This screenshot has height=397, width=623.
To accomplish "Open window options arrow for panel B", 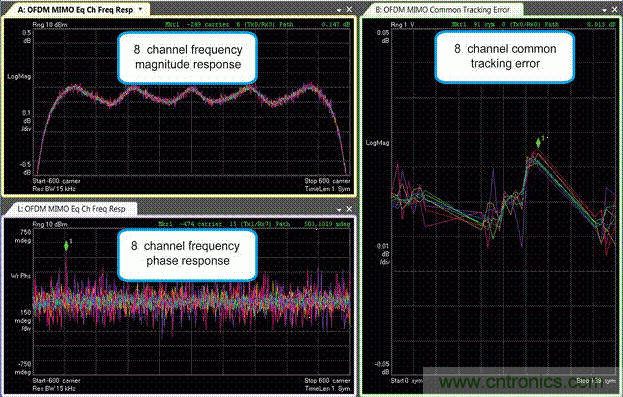I will click(604, 10).
